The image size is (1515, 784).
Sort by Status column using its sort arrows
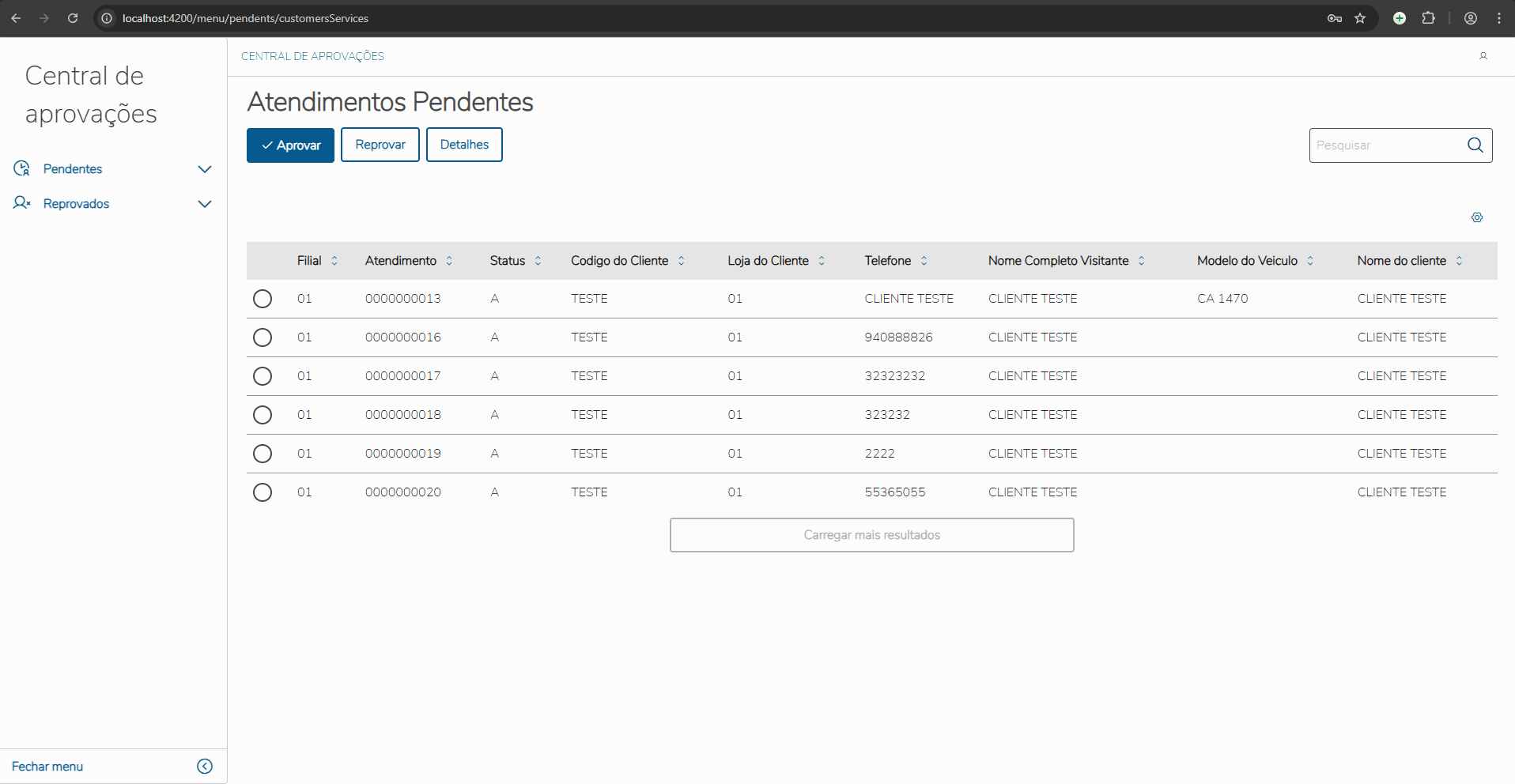pos(538,261)
